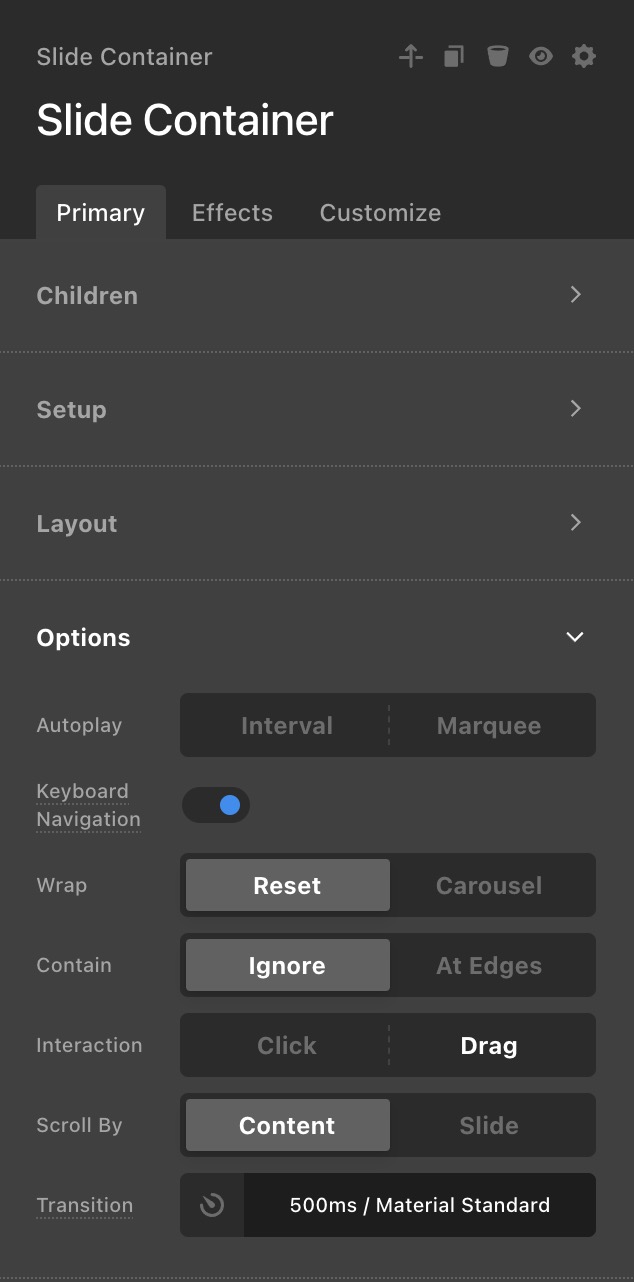
Task: Enable Marquee autoplay
Action: [x=489, y=725]
